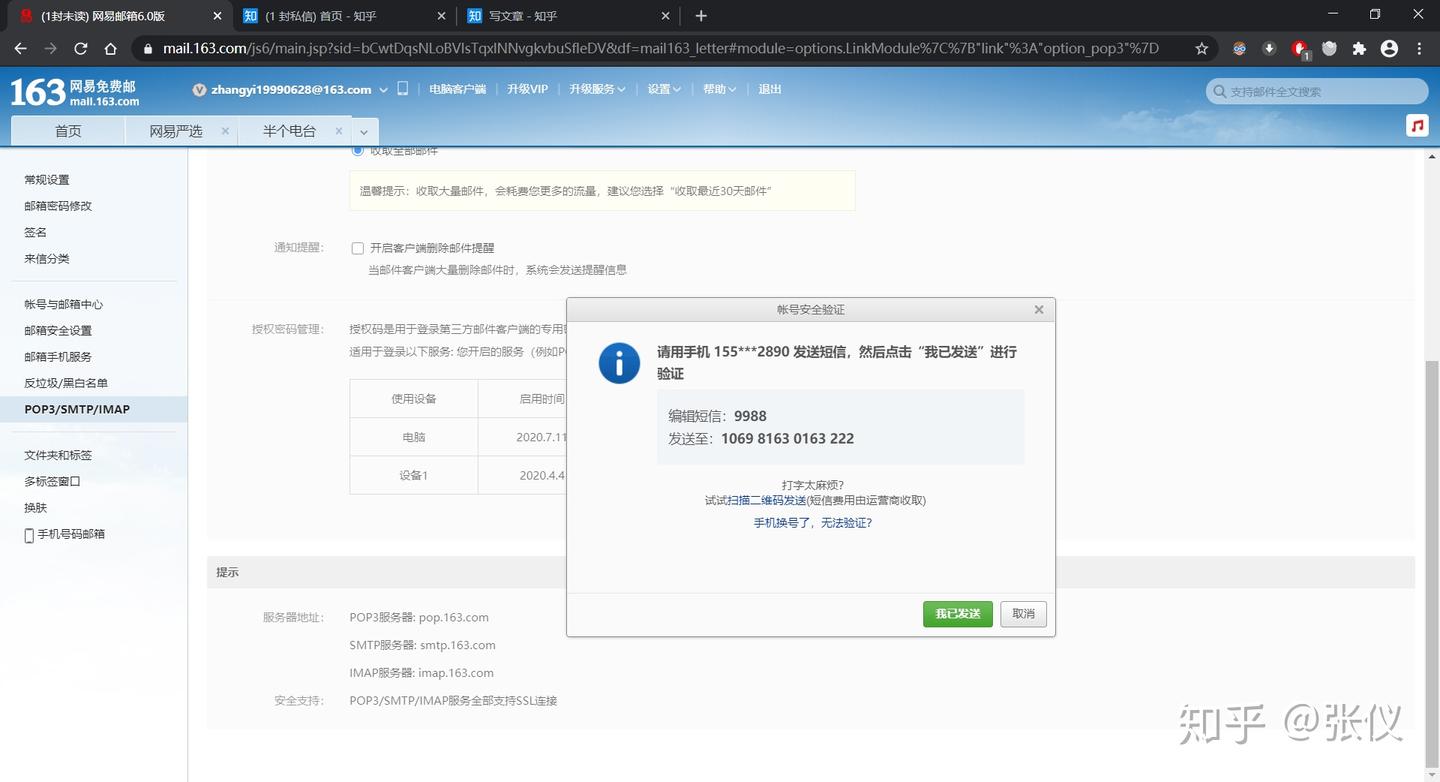Viewport: 1440px width, 782px height.
Task: Enable the 开启客户端删除邮件提醒 checkbox
Action: pyautogui.click(x=357, y=248)
